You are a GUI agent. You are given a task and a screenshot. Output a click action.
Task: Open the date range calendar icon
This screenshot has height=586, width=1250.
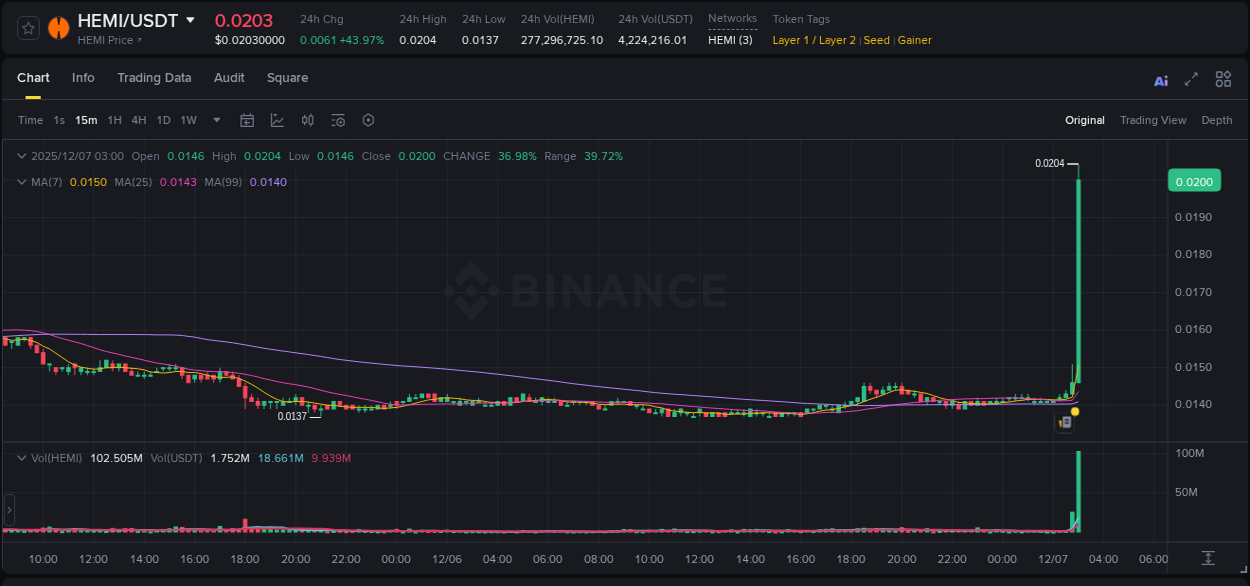click(x=247, y=120)
